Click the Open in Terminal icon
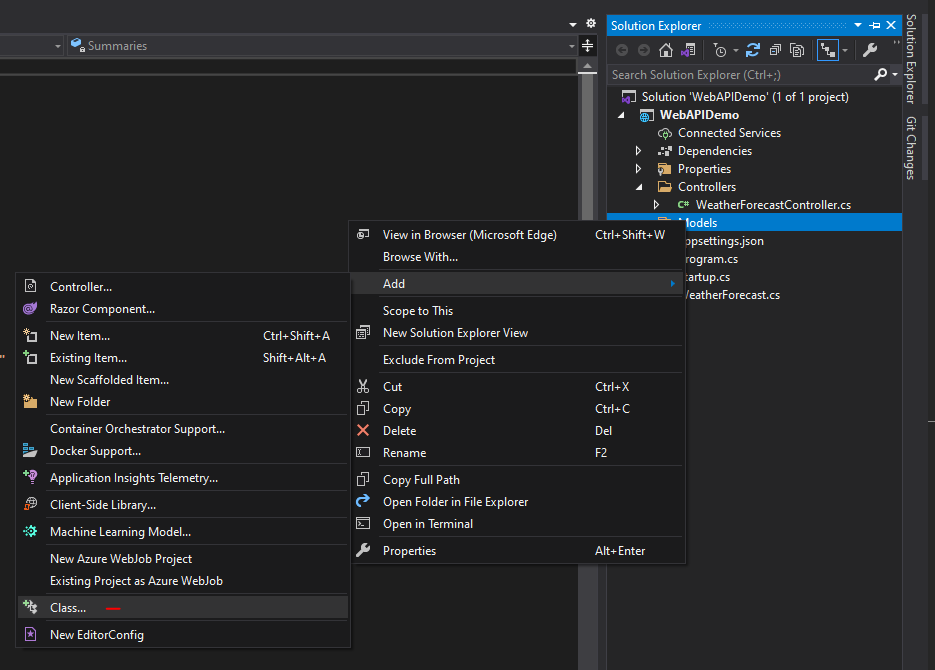935x670 pixels. [363, 523]
